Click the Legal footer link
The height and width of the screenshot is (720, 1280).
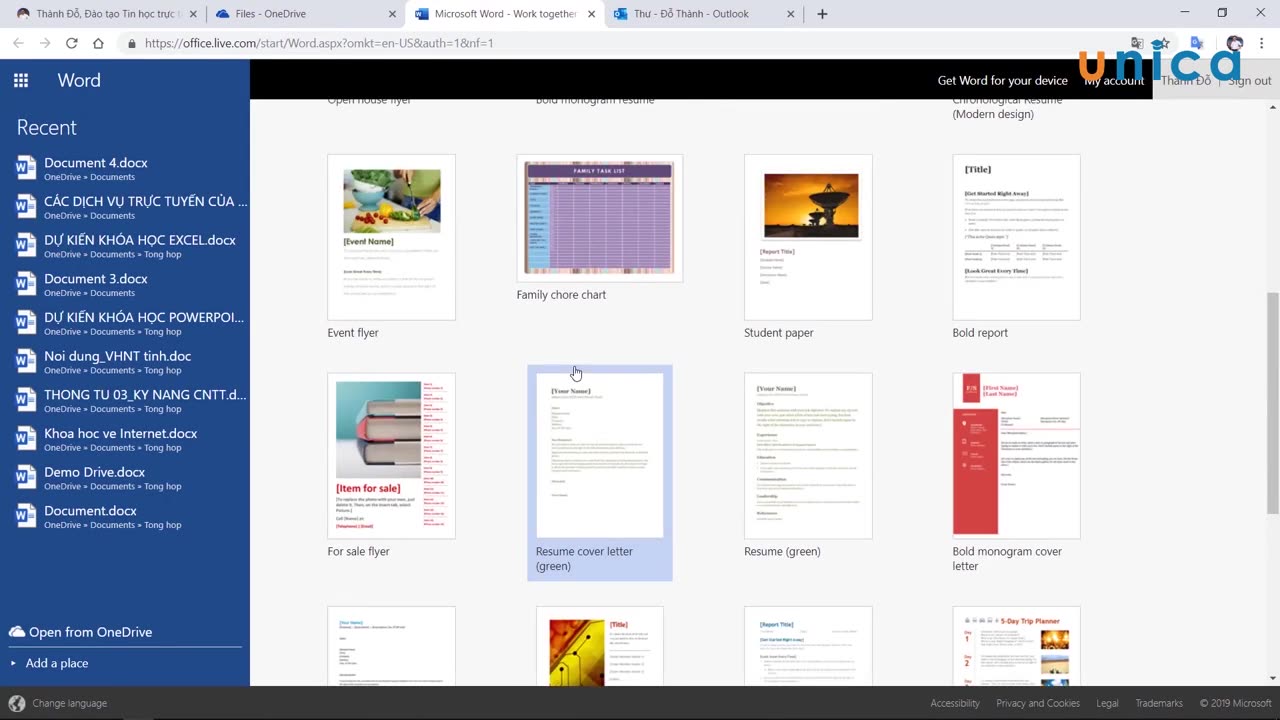point(1107,703)
